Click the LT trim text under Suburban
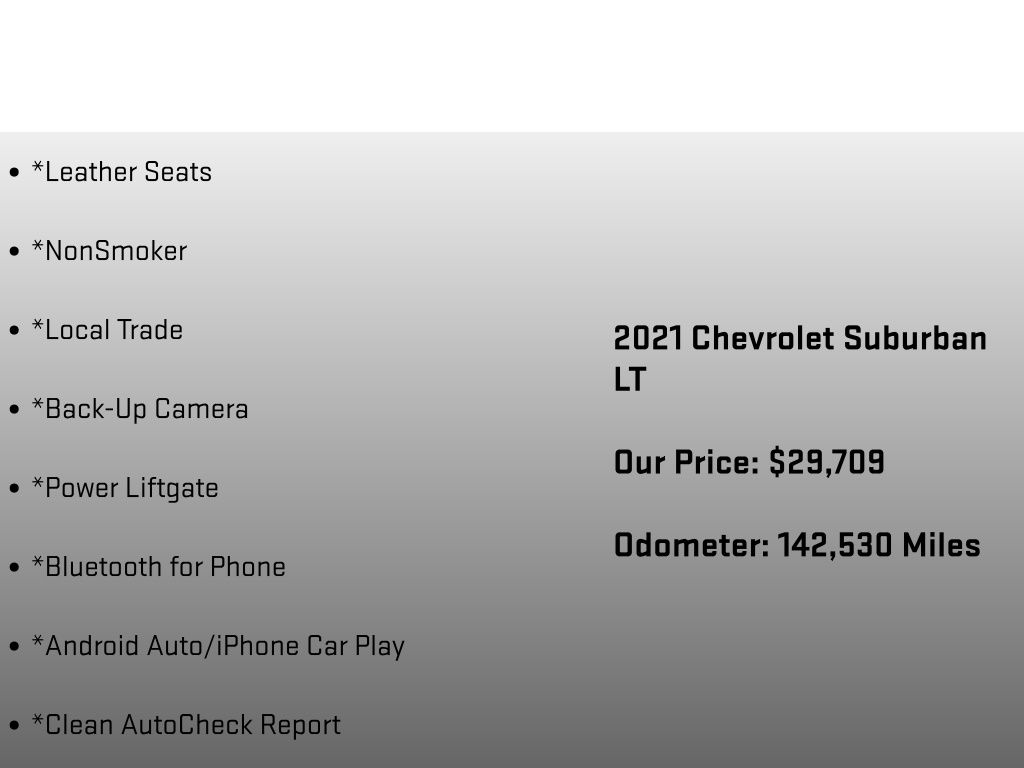Screen dimensions: 1024x768 [x=630, y=379]
